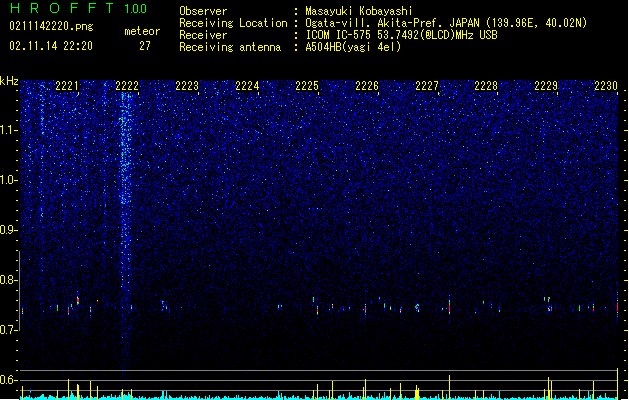Click the kHz axis unit label
The image size is (629, 400).
(9, 81)
